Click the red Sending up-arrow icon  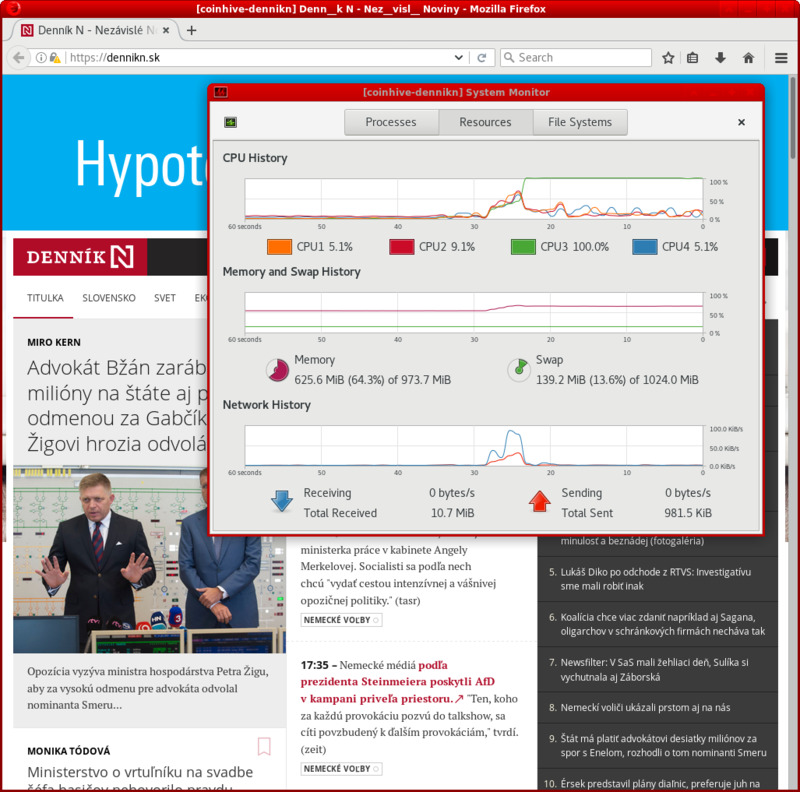[539, 501]
